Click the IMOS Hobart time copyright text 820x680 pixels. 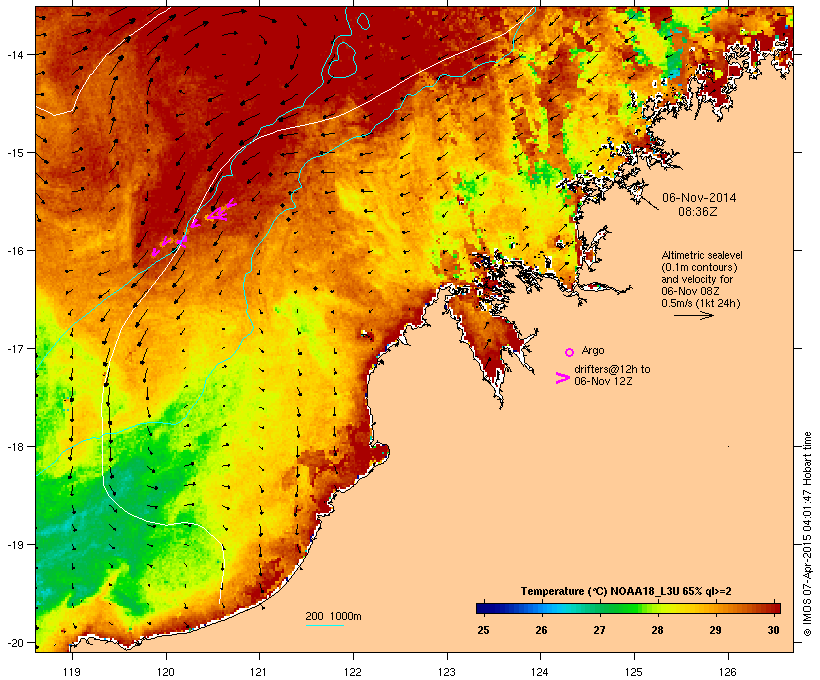(807, 534)
